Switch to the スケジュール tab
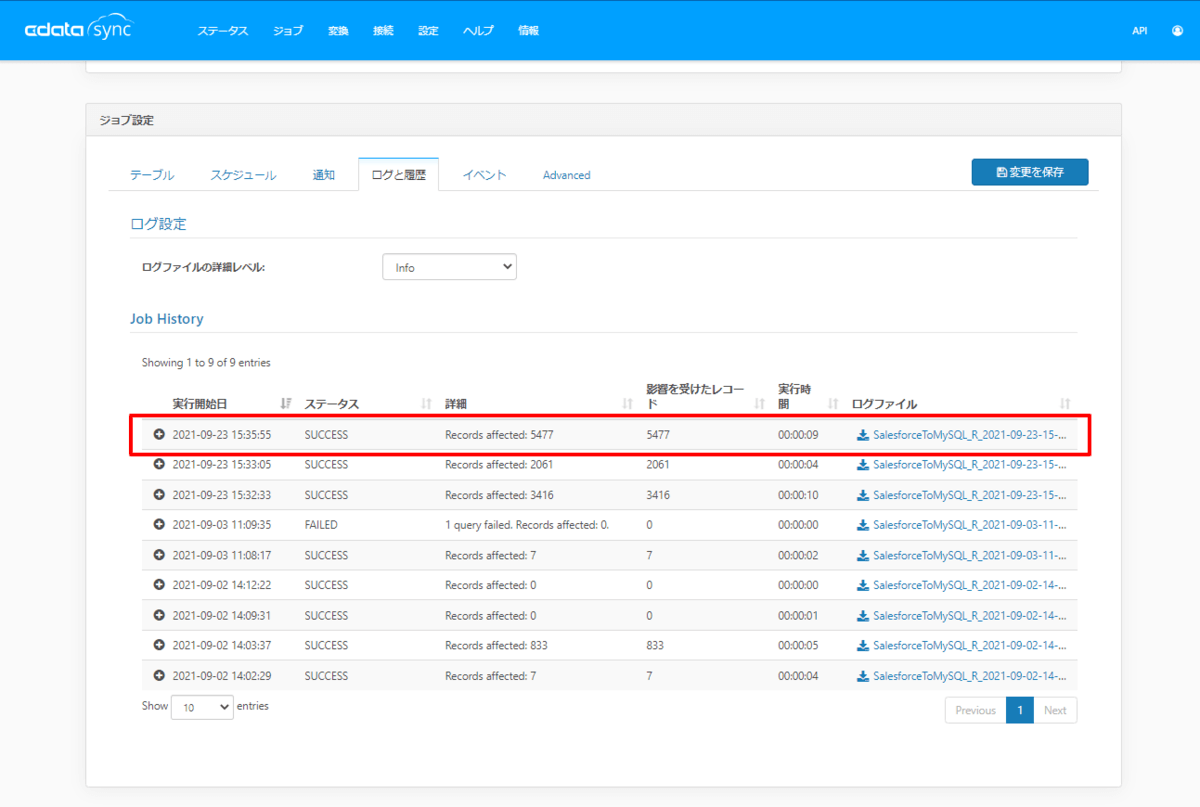 point(243,175)
